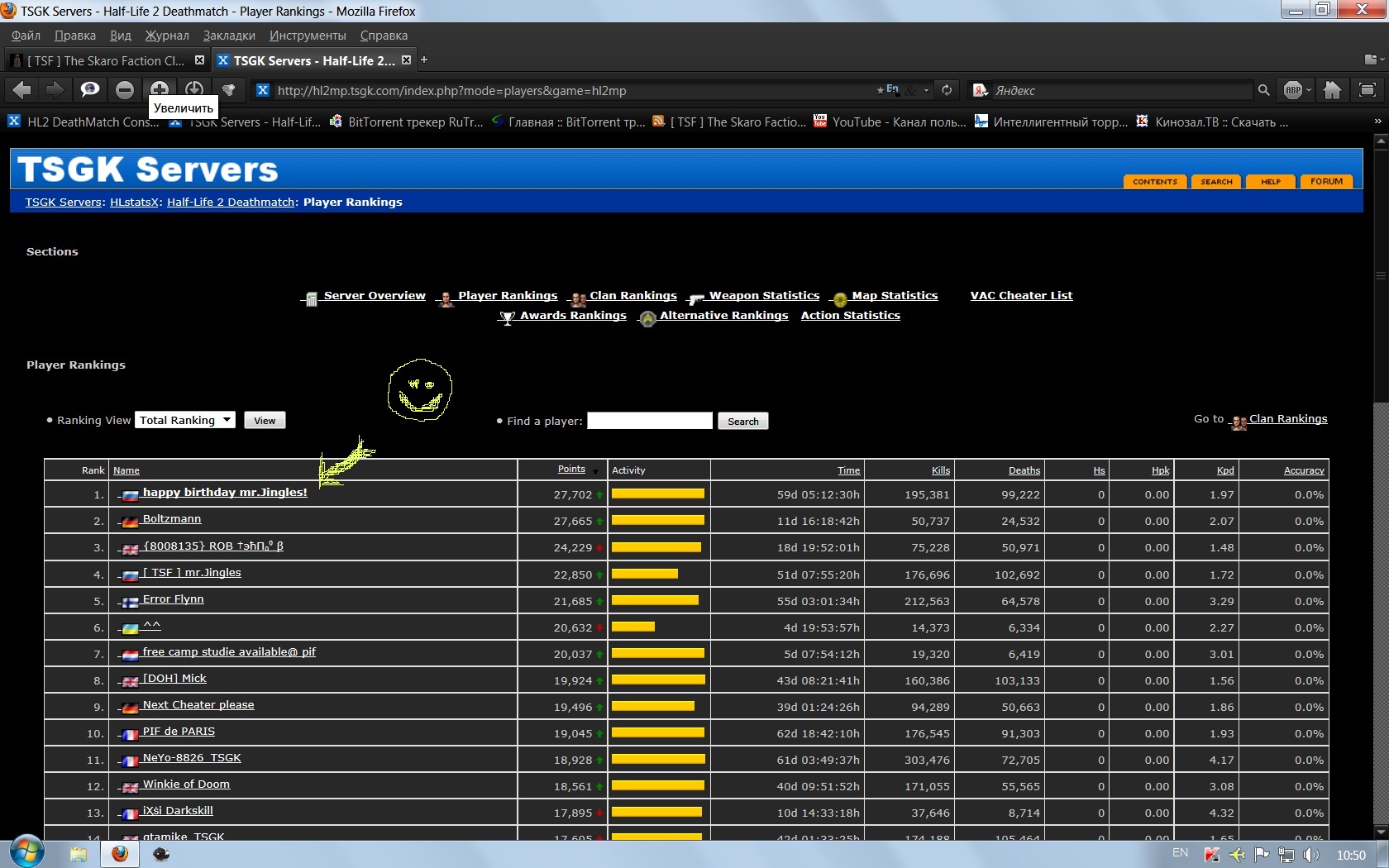
Task: Click the page reload icon
Action: (947, 90)
